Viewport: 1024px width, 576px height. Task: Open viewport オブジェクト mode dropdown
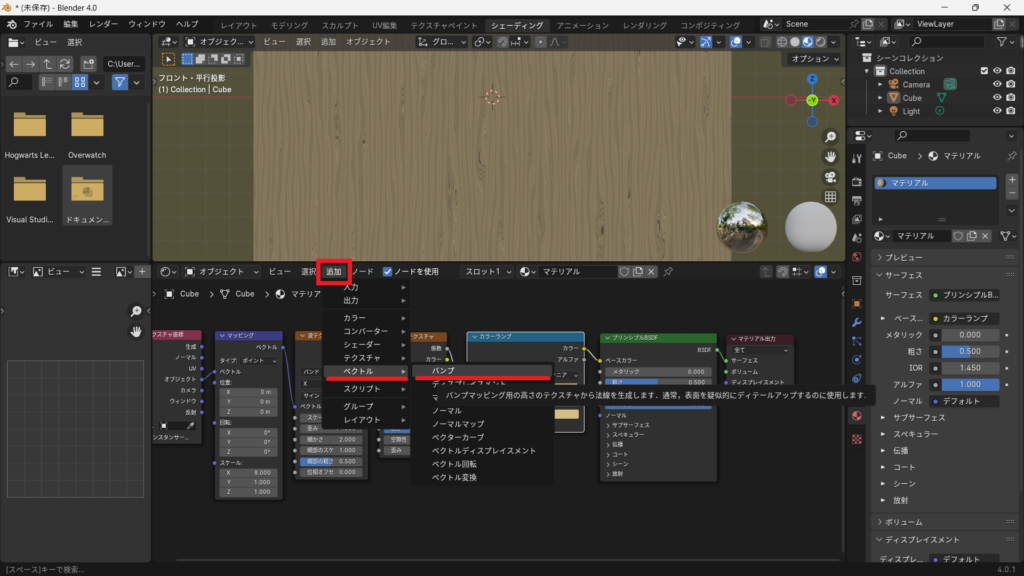[219, 42]
